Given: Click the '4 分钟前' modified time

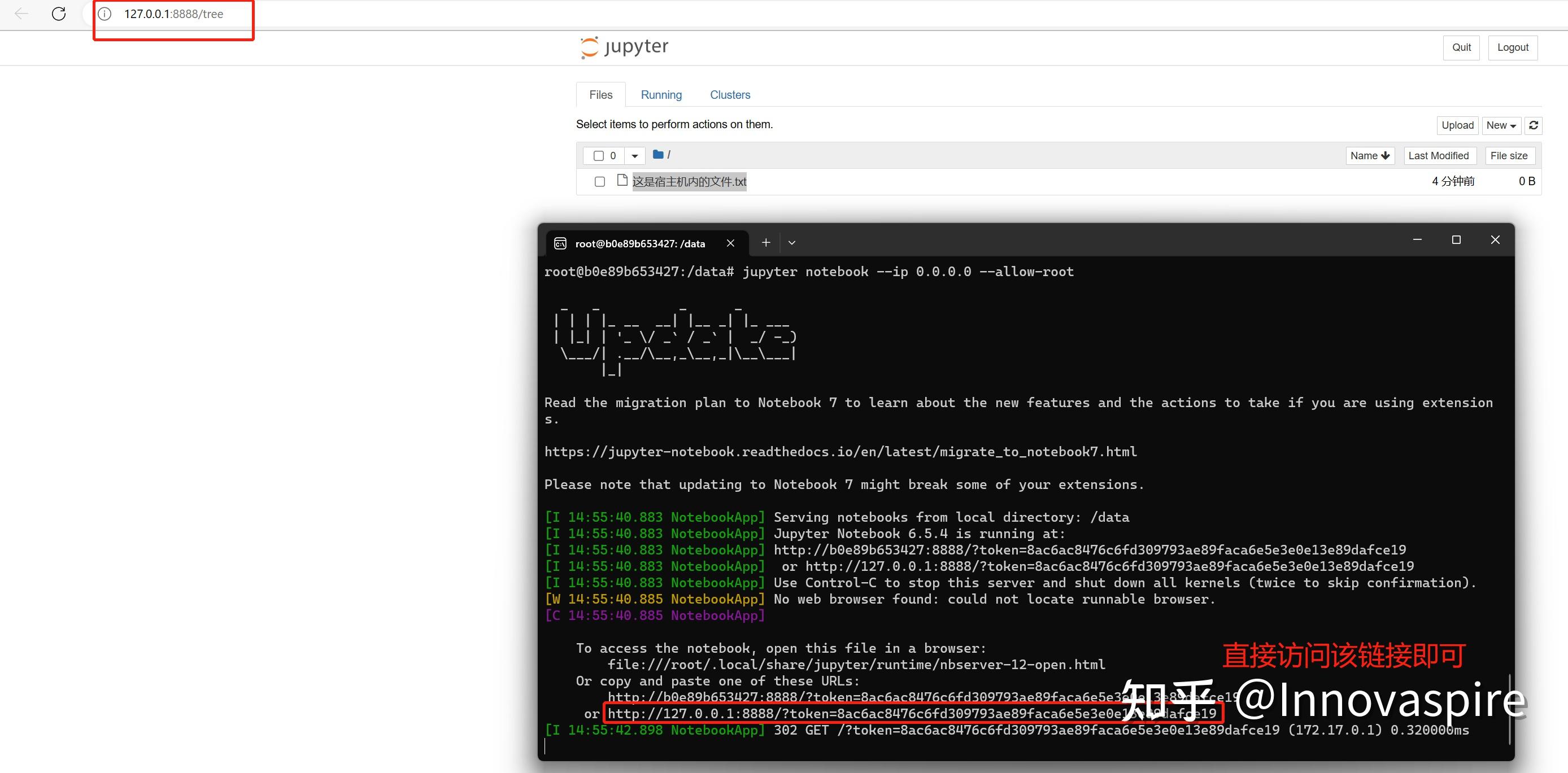Looking at the screenshot, I should tap(1453, 181).
